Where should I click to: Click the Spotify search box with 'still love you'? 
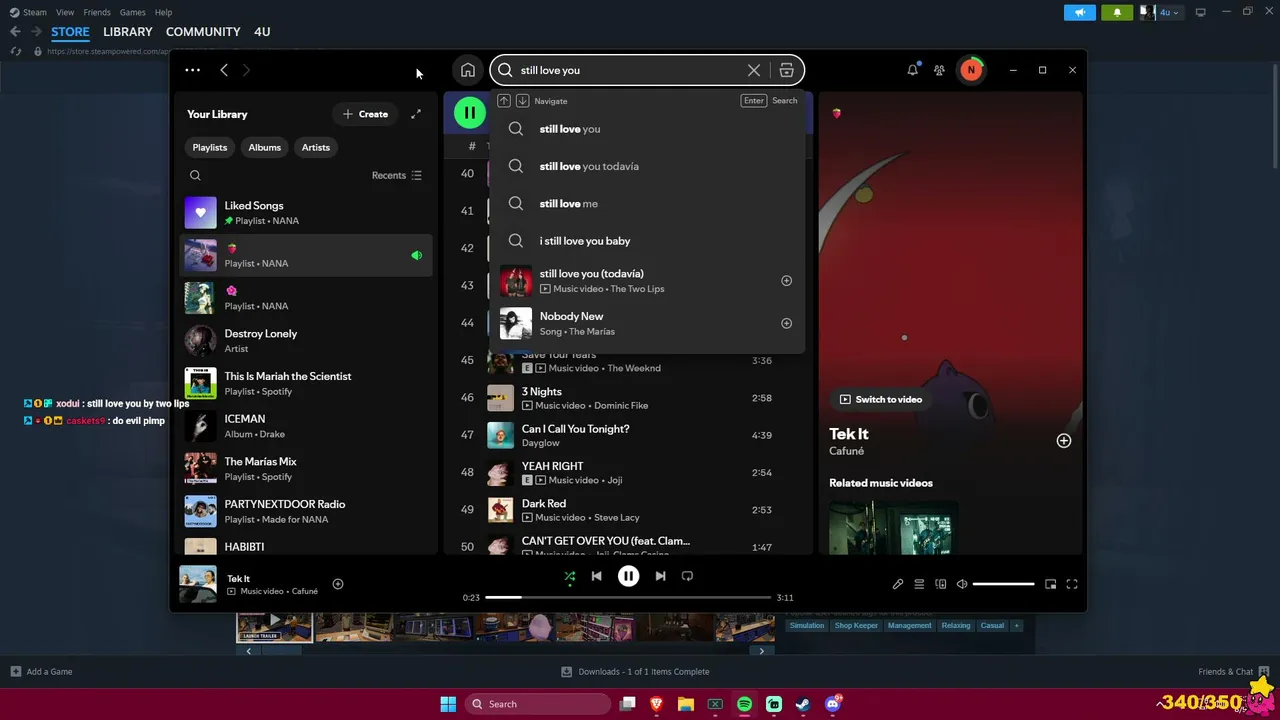[x=647, y=70]
